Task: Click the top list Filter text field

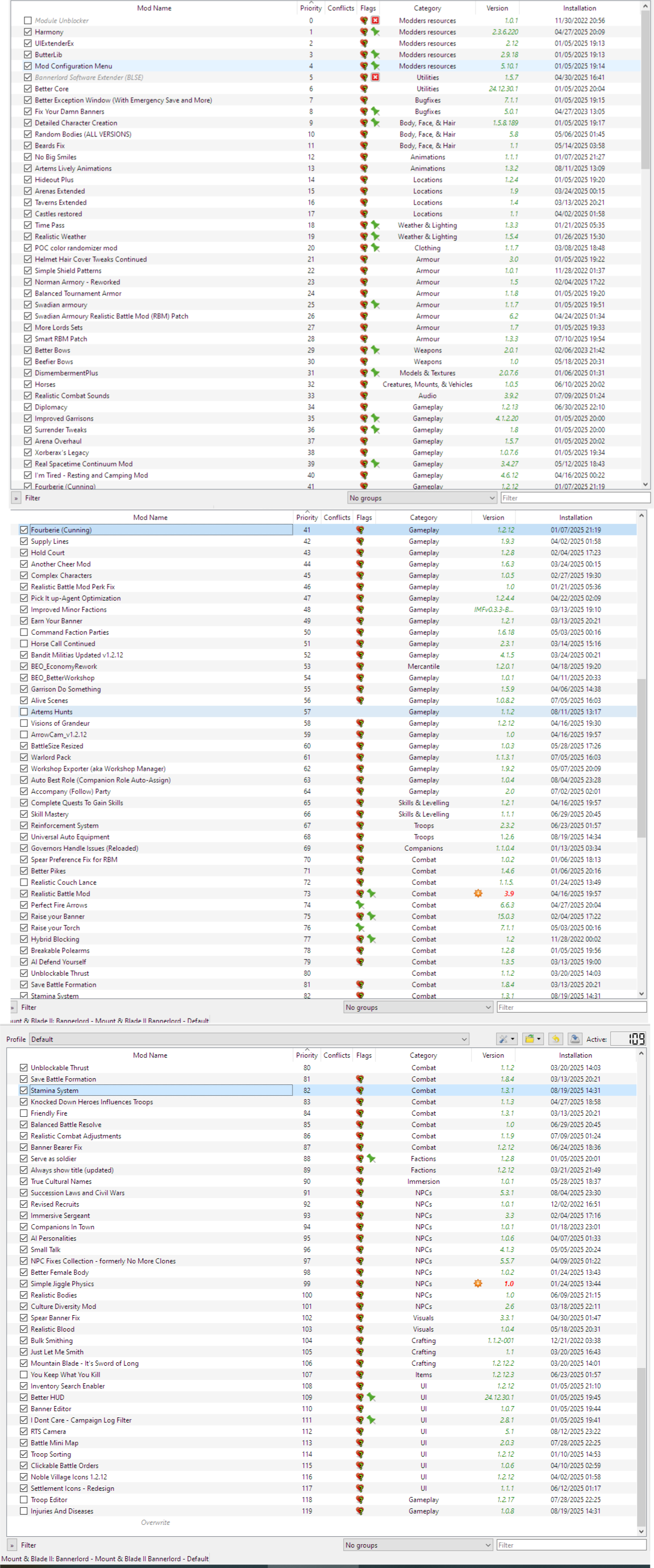Action: (x=575, y=498)
